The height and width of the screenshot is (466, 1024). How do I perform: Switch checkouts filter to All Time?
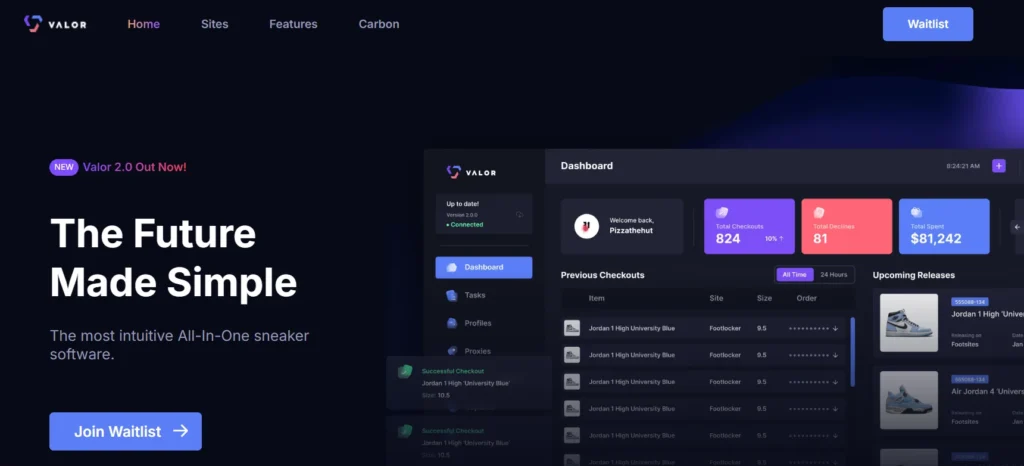tap(794, 275)
